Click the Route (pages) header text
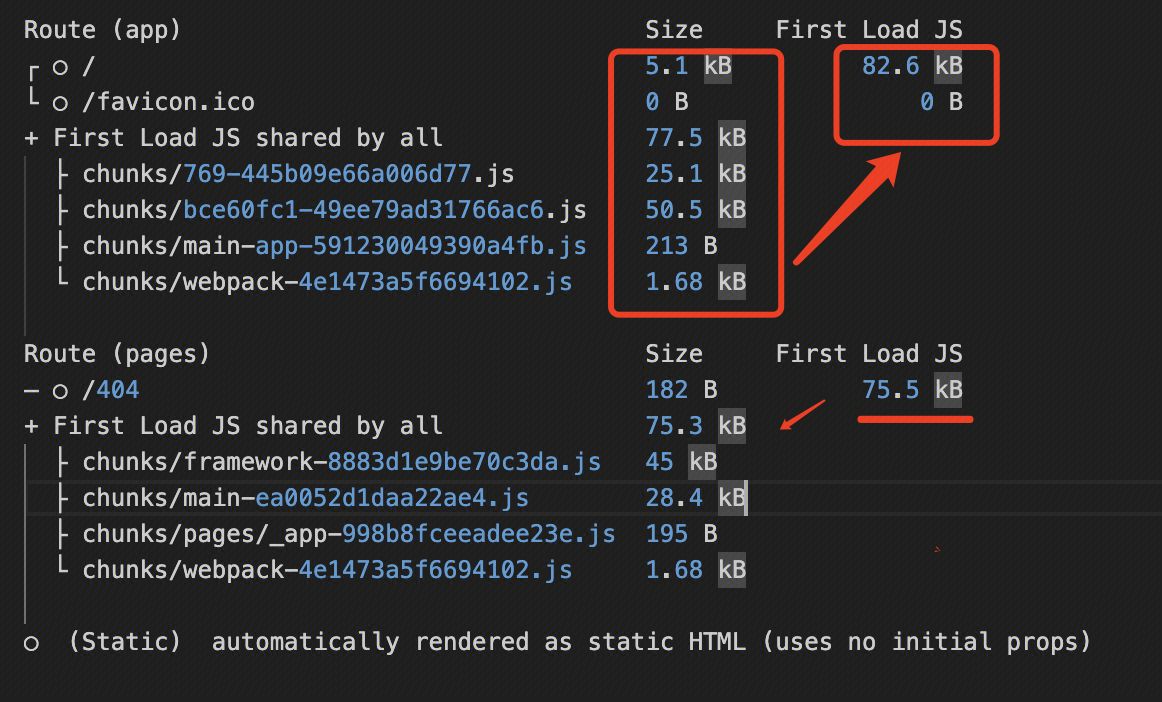Image resolution: width=1162 pixels, height=702 pixels. [x=116, y=354]
